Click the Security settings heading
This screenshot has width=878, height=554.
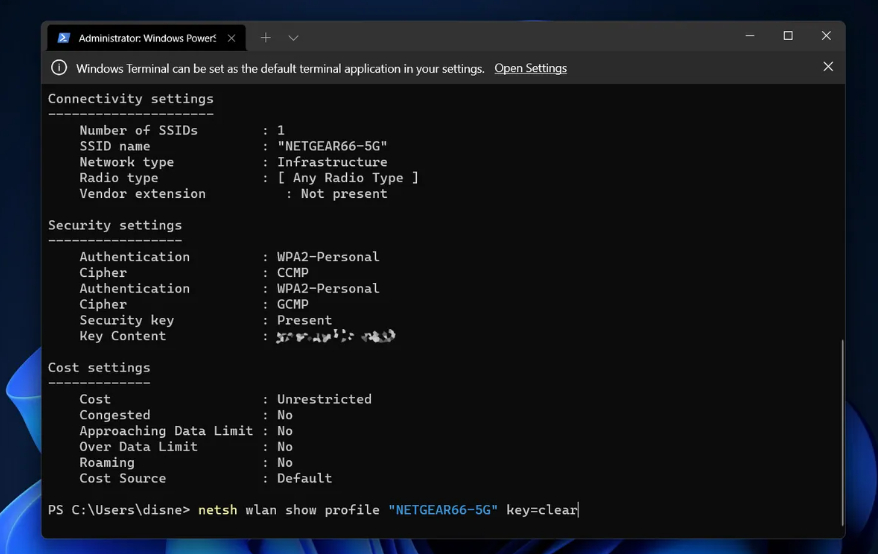(x=115, y=225)
